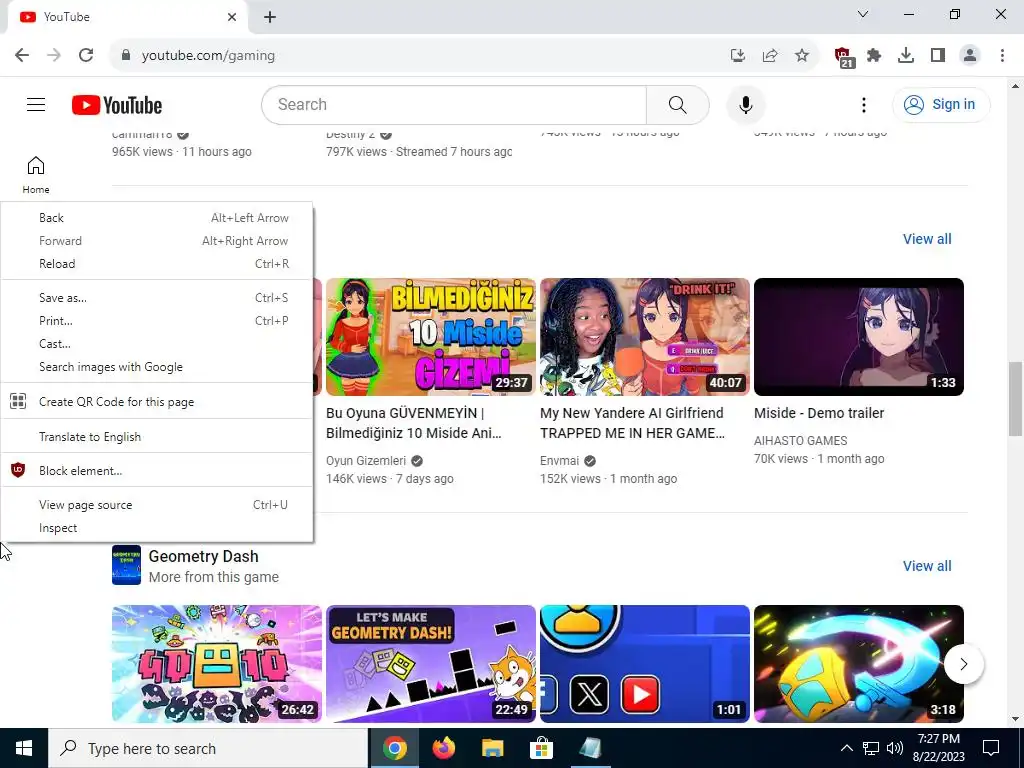Open the Windows Start menu
Screen dimensions: 1024x768
[24, 748]
